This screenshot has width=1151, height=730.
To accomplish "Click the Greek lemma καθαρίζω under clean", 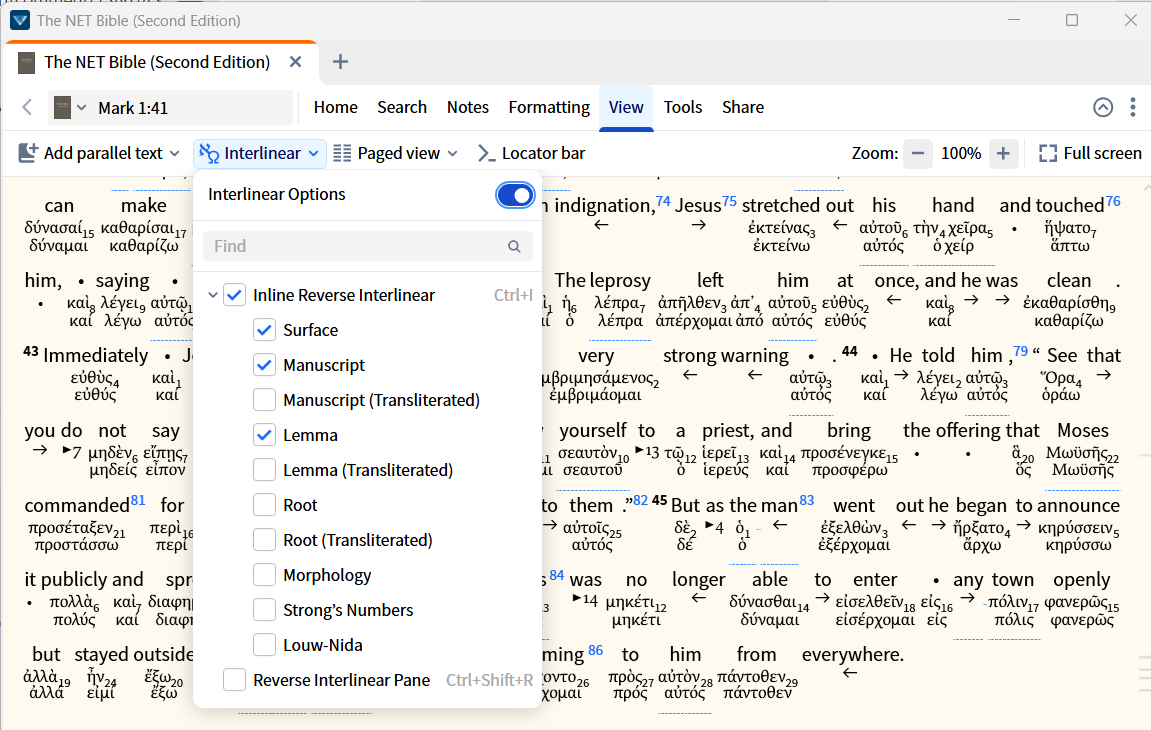I will 1069,321.
